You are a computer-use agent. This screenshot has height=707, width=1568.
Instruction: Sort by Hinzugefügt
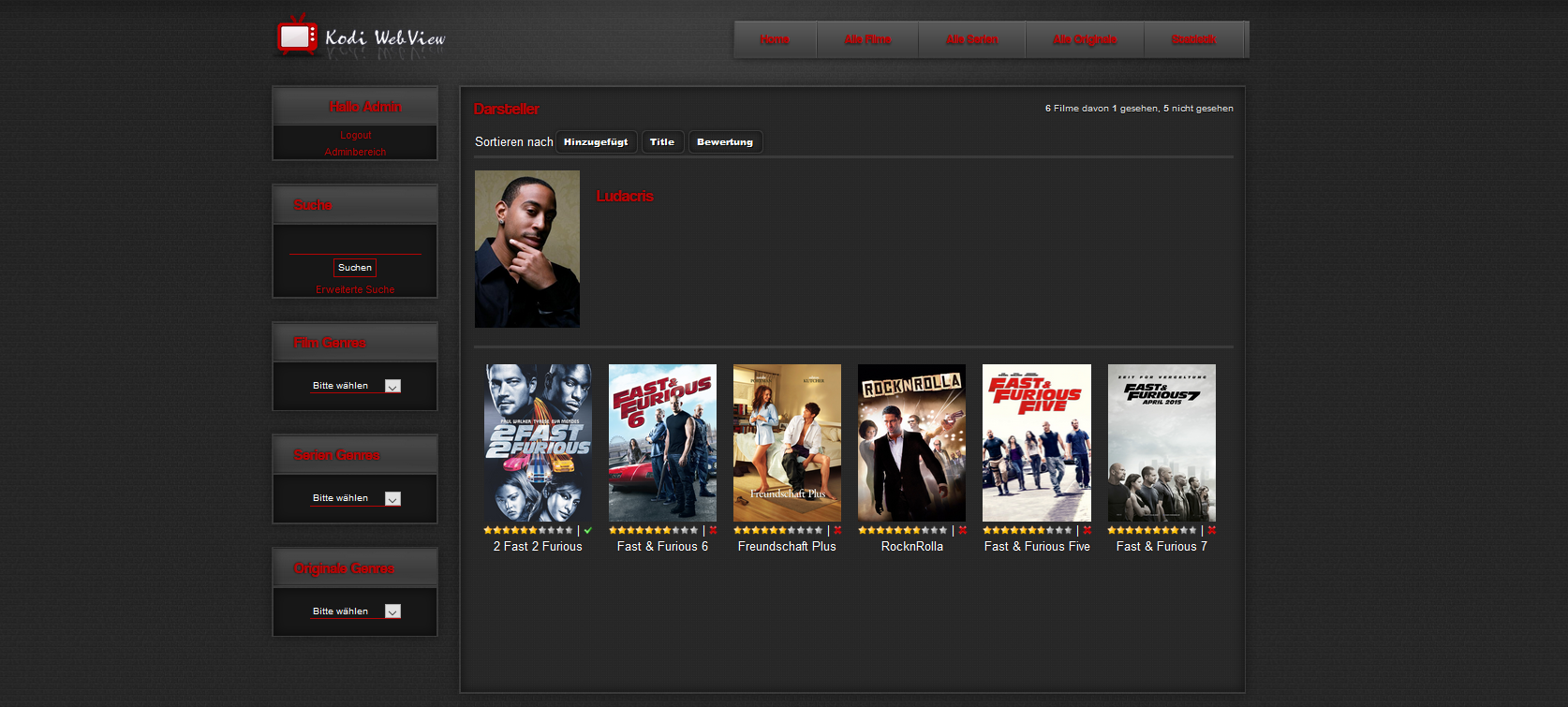(596, 141)
